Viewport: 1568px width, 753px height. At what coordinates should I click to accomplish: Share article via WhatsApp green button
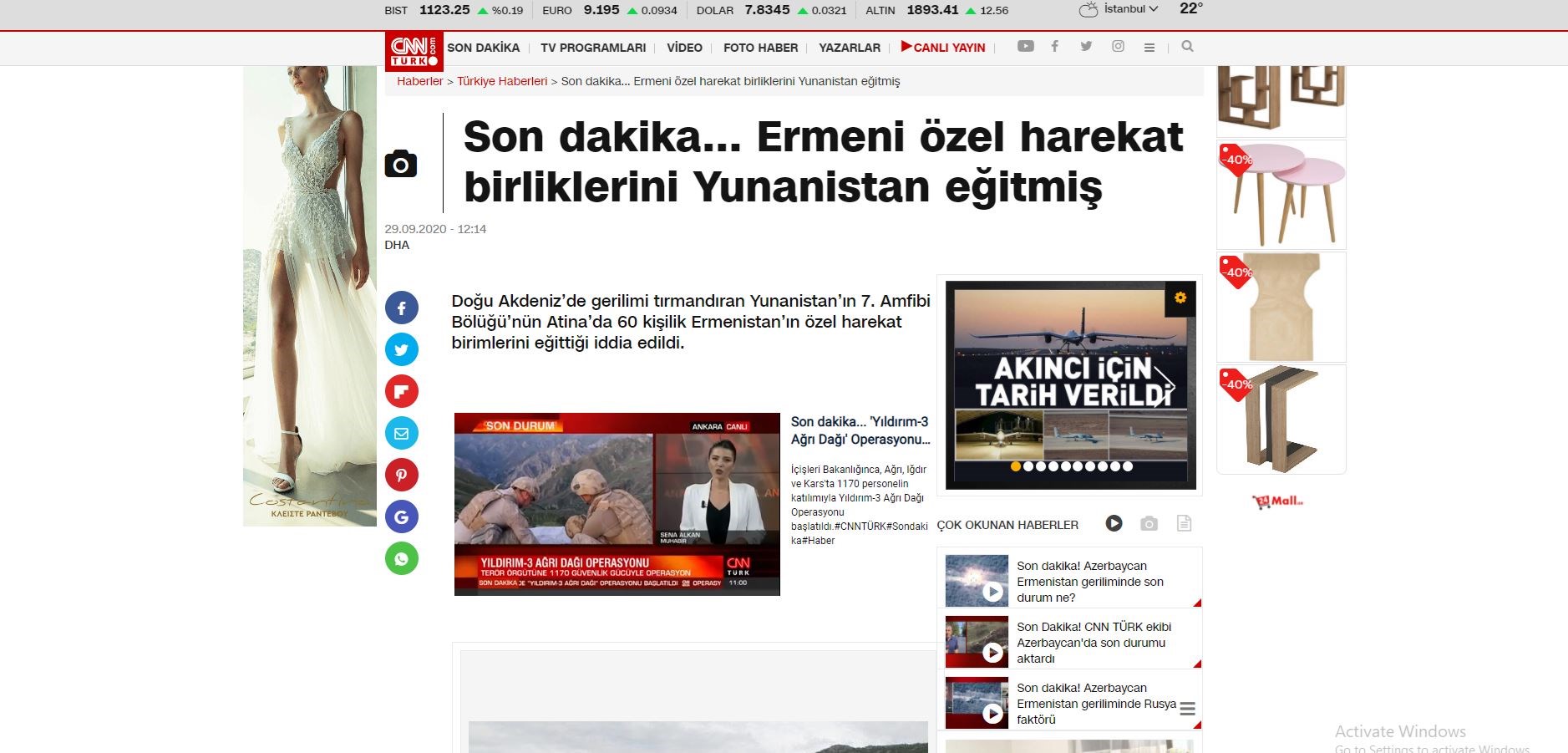click(x=401, y=558)
